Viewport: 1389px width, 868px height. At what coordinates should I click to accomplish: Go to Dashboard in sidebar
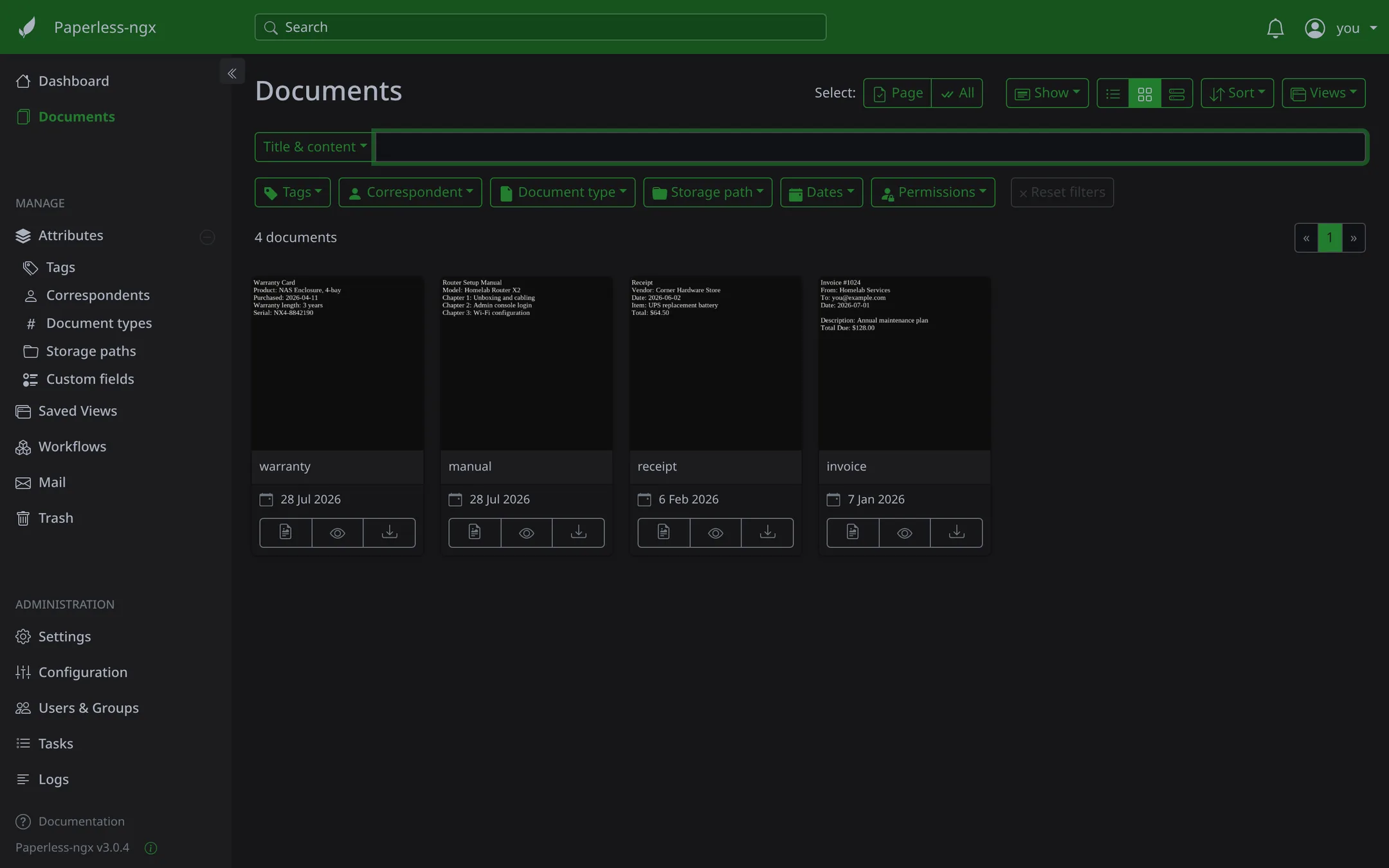pos(73,81)
